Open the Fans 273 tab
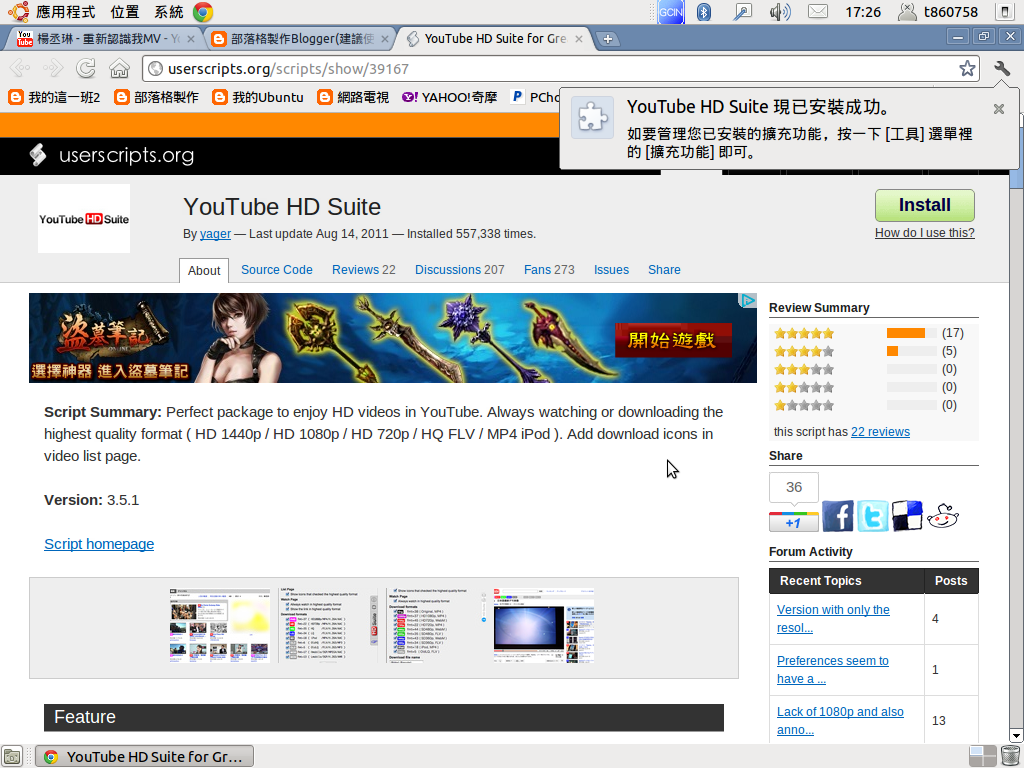1024x768 pixels. pos(549,270)
